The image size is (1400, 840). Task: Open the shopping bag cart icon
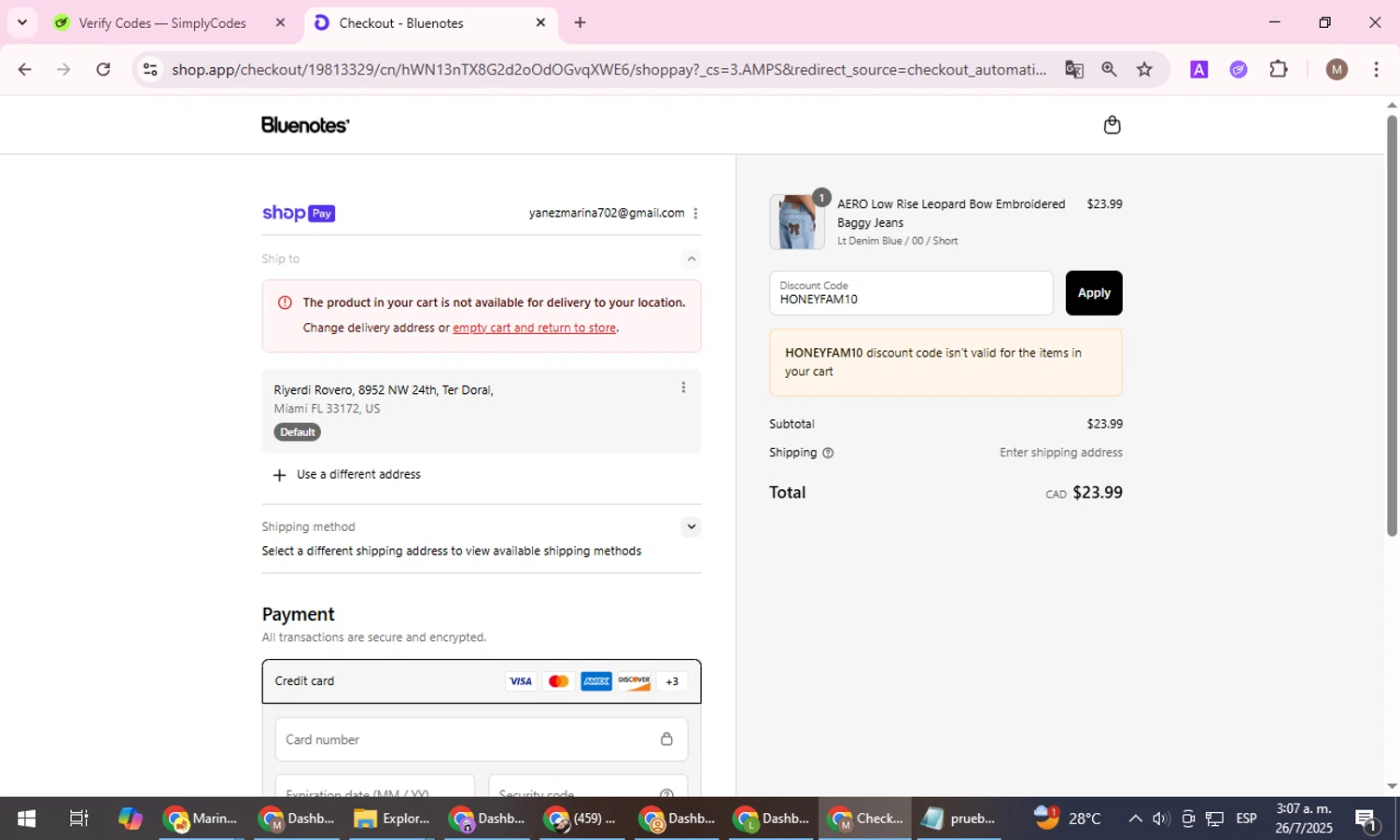(1112, 125)
